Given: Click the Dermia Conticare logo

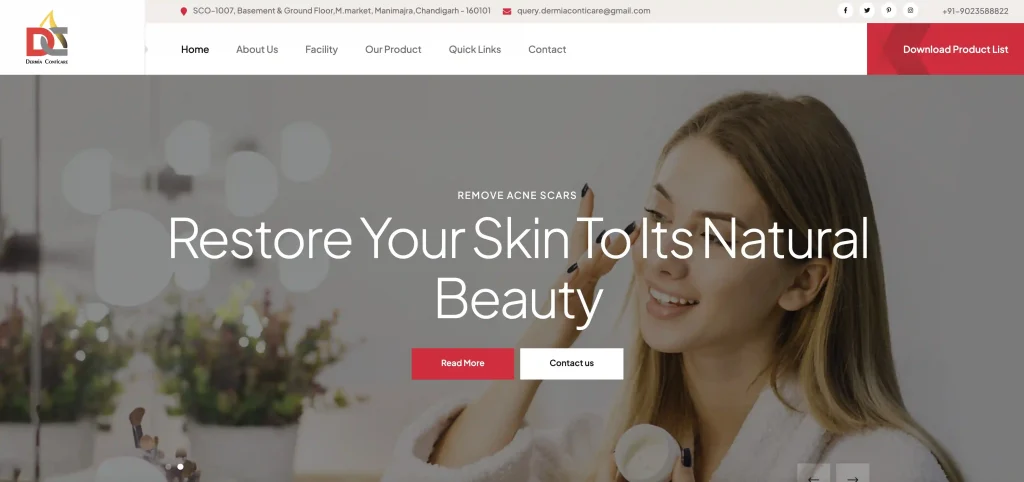Looking at the screenshot, I should (x=47, y=38).
